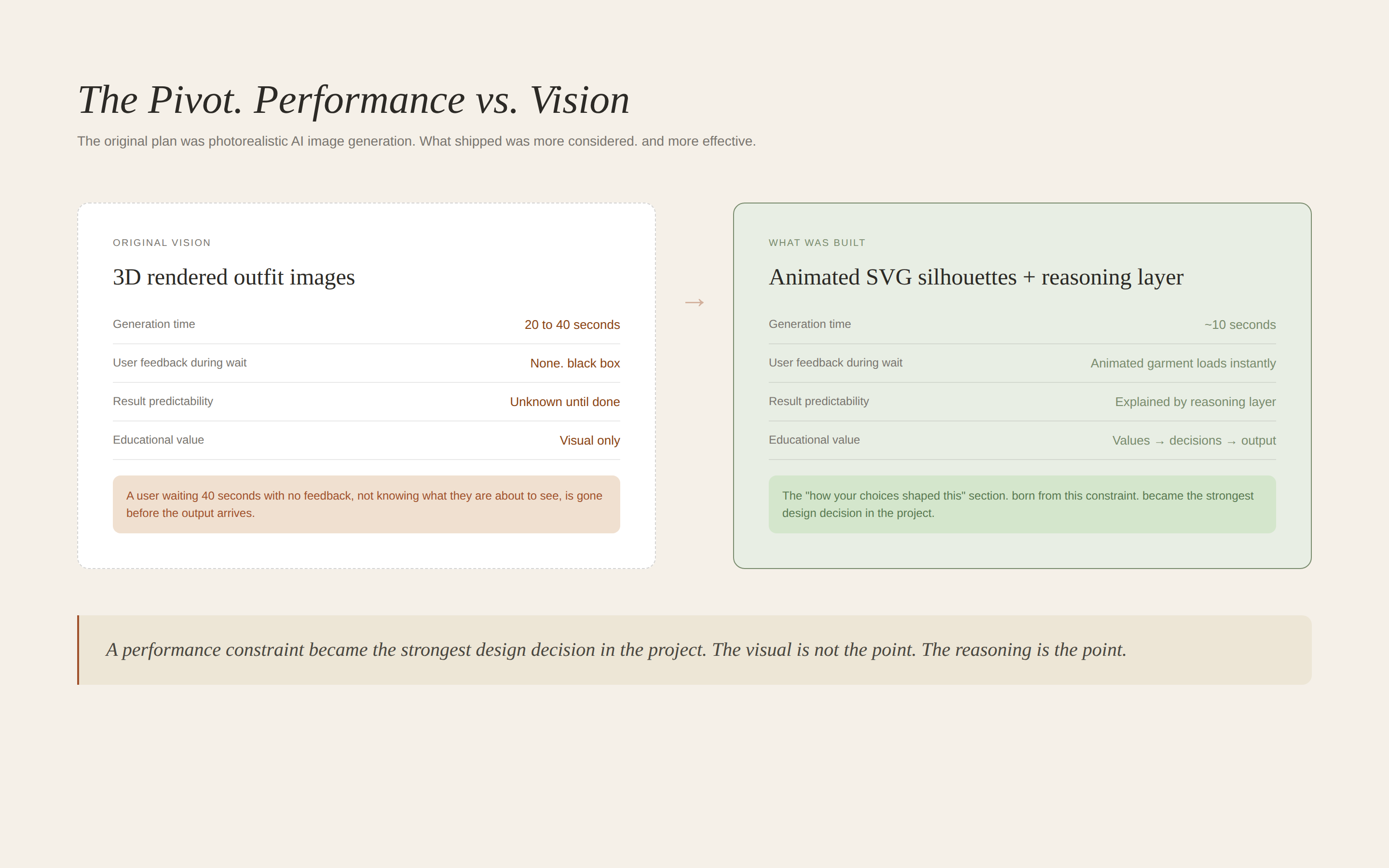Click 'Explained by reasoning layer' value

click(x=1195, y=402)
